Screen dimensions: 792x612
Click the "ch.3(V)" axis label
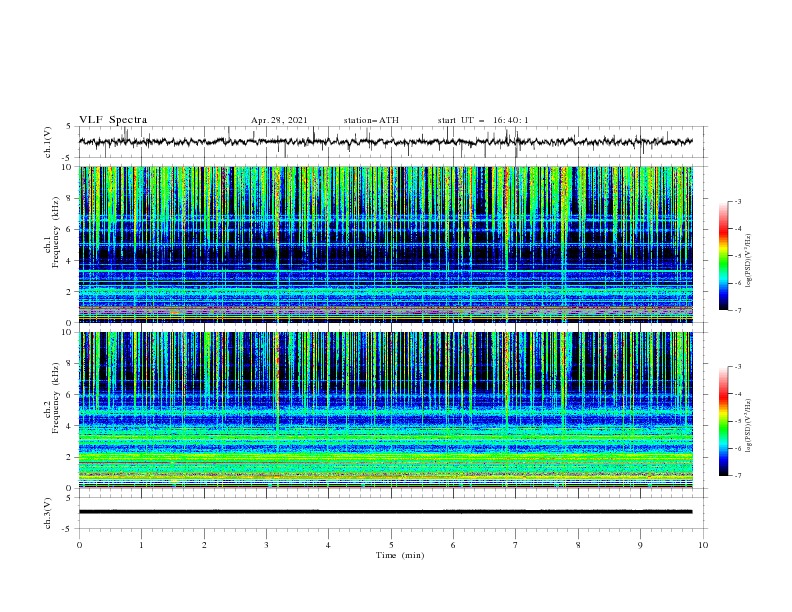[48, 513]
